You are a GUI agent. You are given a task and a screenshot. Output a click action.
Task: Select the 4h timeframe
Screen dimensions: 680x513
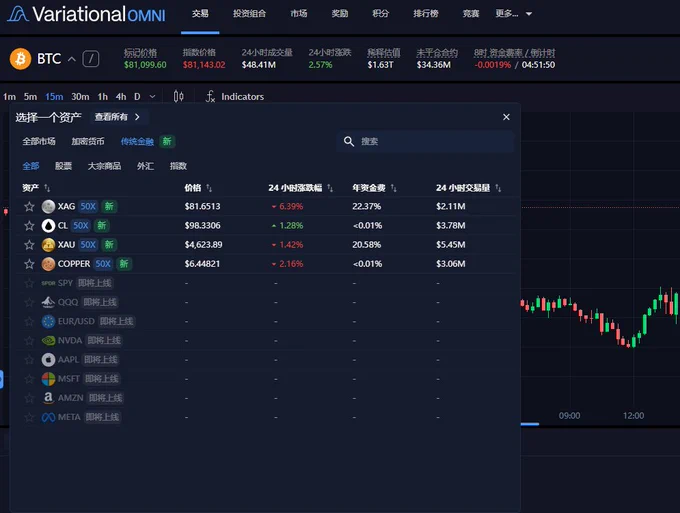click(121, 96)
